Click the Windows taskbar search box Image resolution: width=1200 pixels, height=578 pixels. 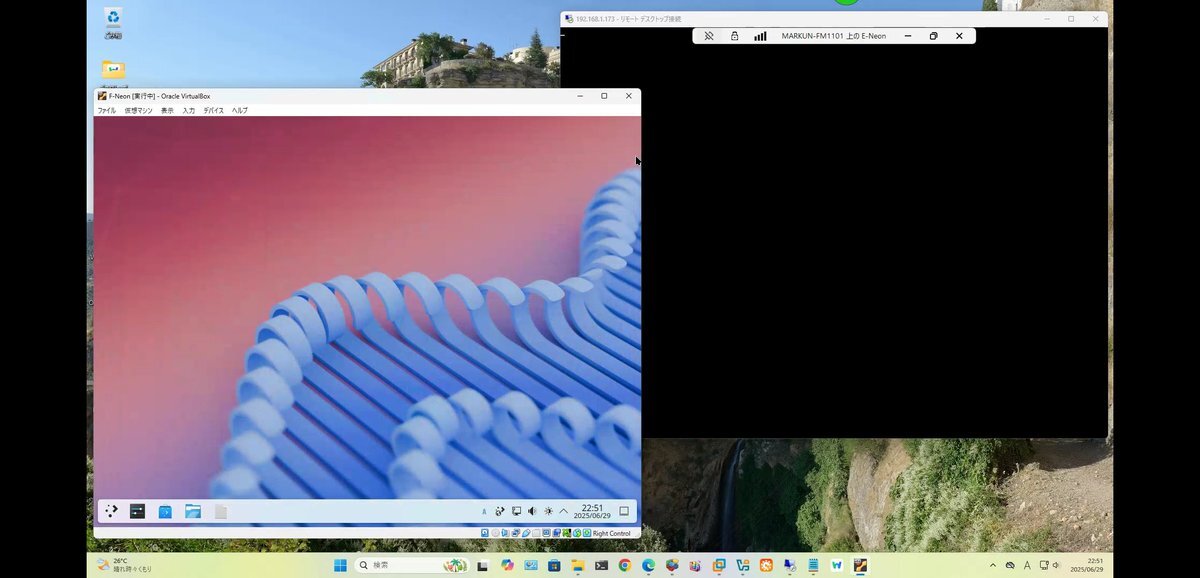(x=414, y=565)
